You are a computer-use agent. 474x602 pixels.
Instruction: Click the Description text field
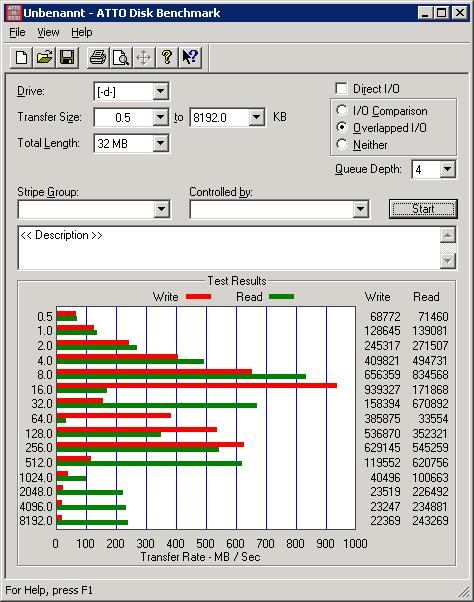coord(229,248)
